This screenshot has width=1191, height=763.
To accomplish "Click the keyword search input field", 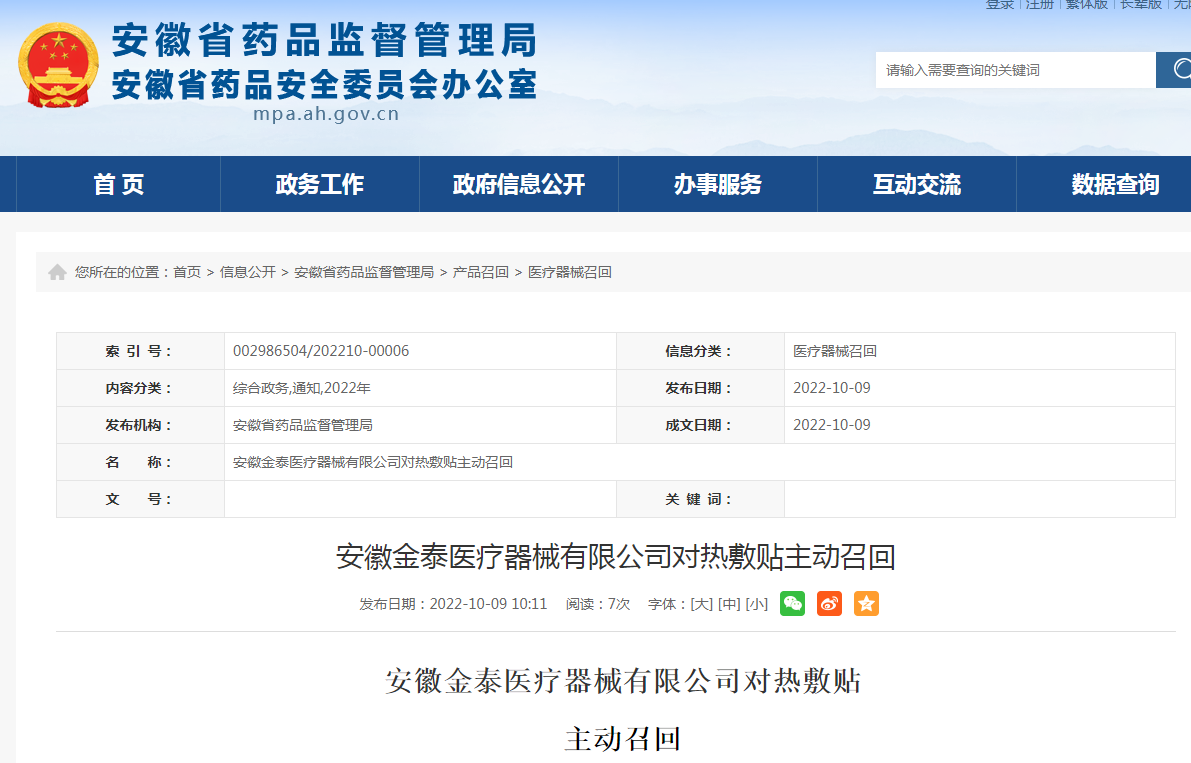I will pyautogui.click(x=1016, y=70).
